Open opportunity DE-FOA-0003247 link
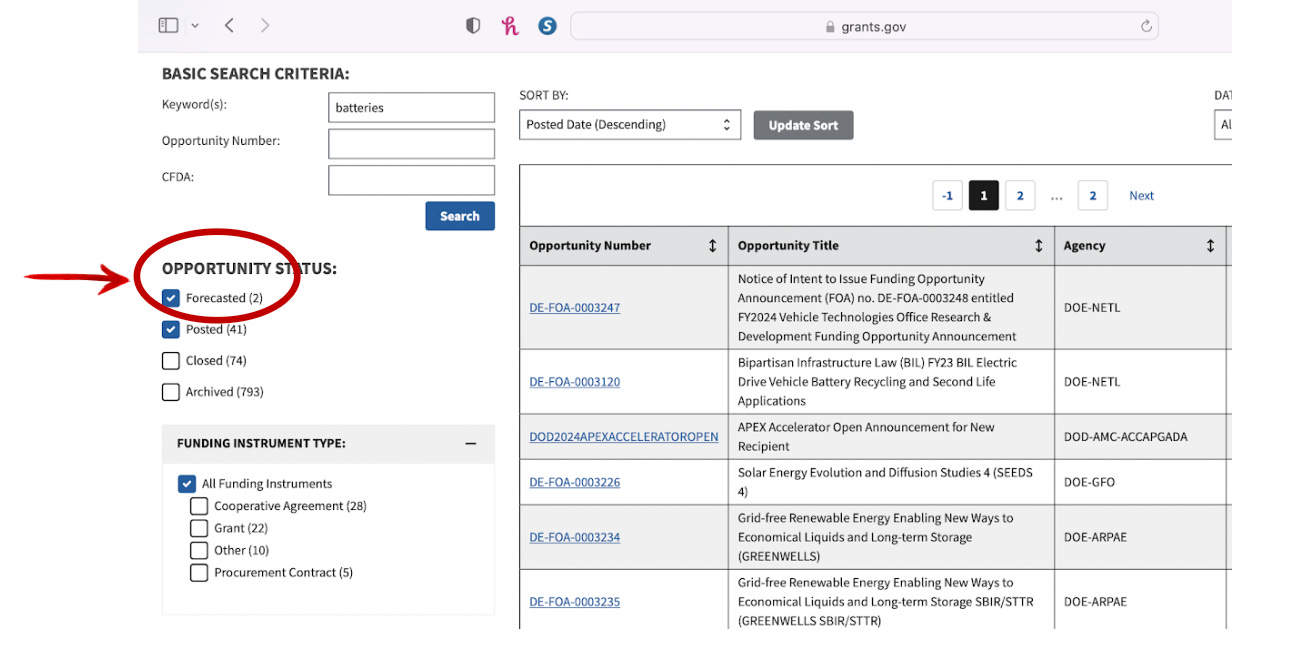Image resolution: width=1292 pixels, height=646 pixels. (575, 308)
